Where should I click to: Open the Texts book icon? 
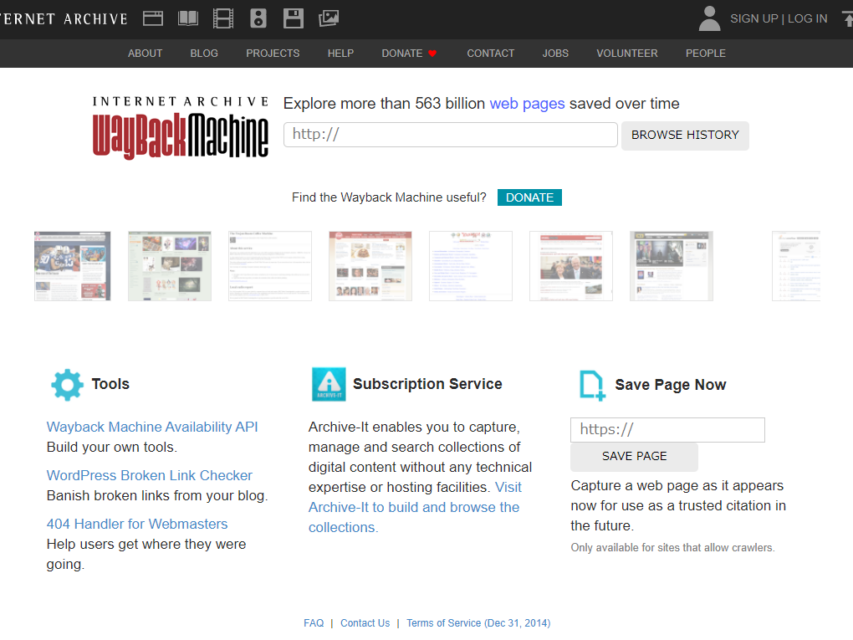(188, 19)
